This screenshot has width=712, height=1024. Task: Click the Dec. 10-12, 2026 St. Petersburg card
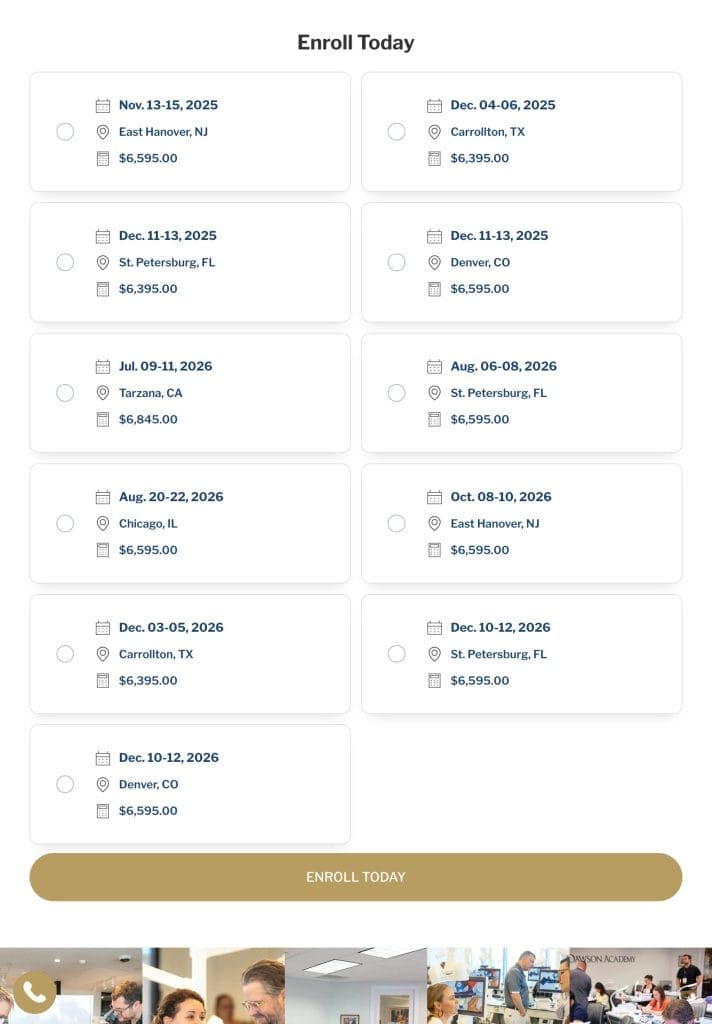[580, 654]
